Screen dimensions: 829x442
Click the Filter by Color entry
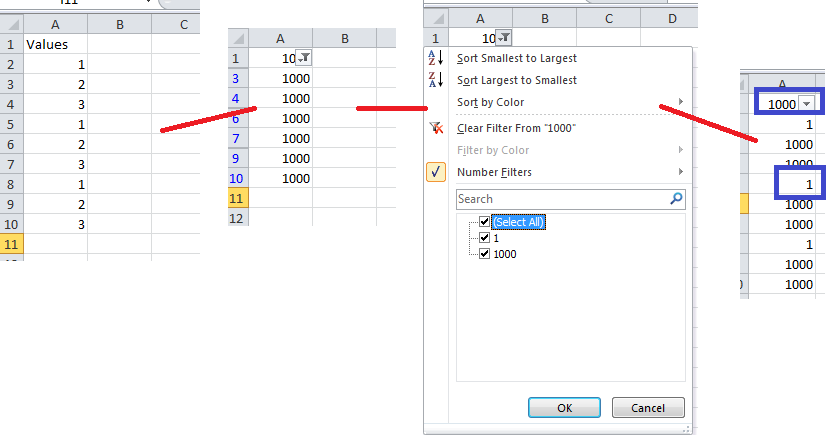click(x=493, y=150)
